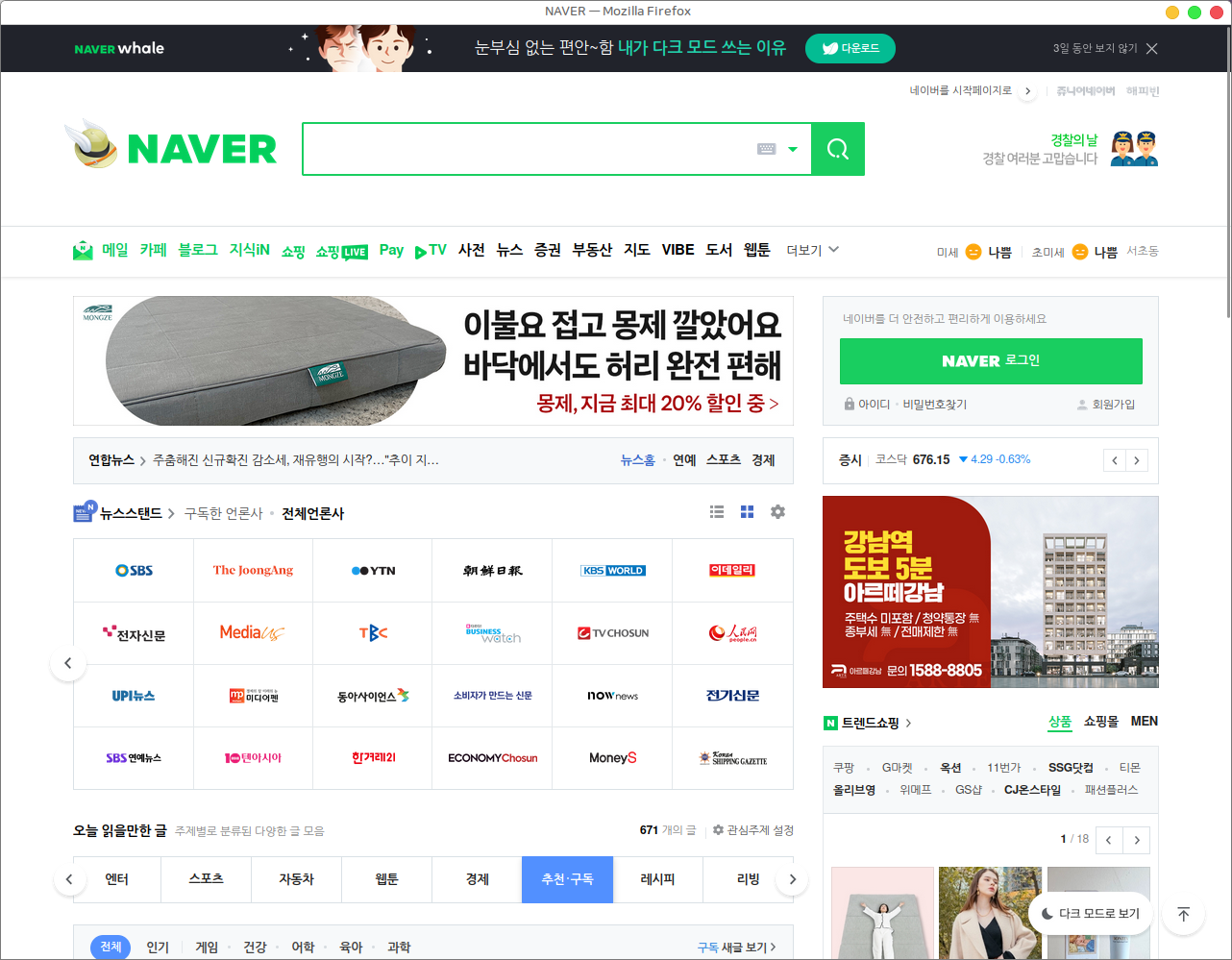
Task: Enable dark mode with 다크 모드로 보기
Action: 1090,914
